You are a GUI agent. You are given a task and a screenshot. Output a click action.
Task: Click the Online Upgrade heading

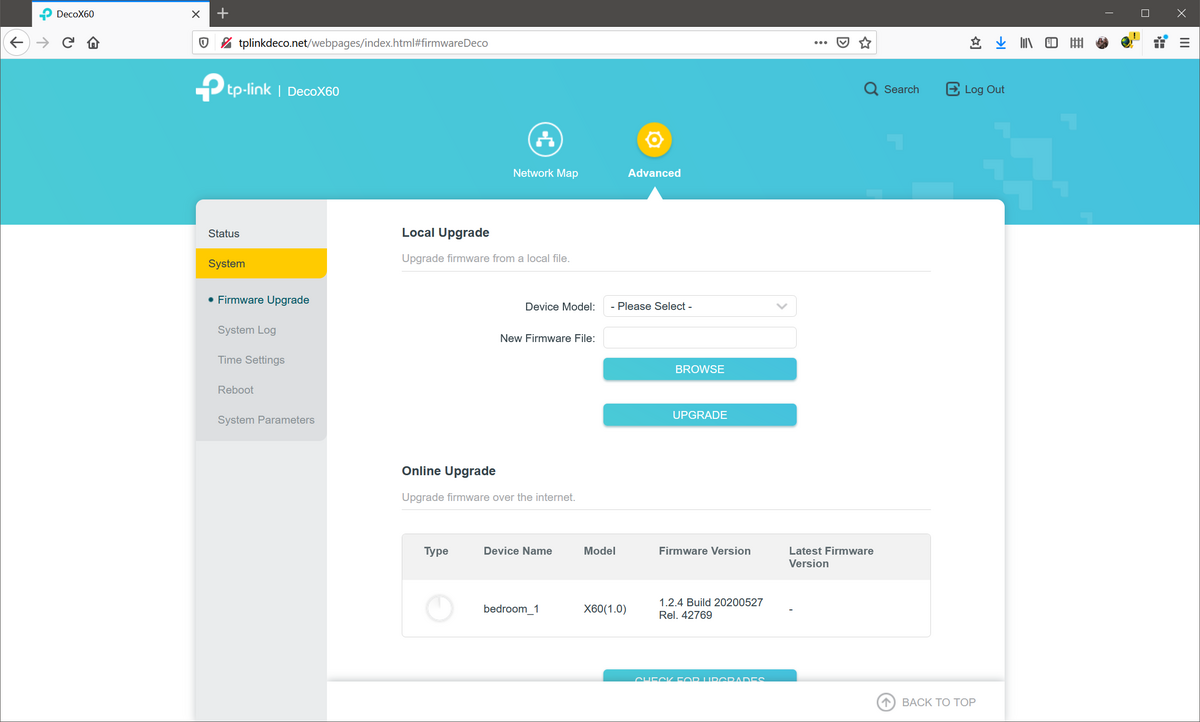pos(449,471)
